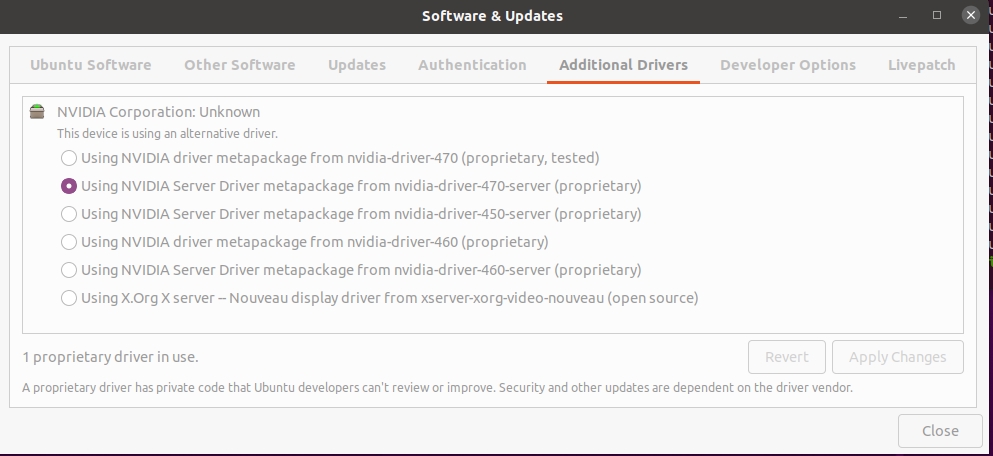Click the 'NVIDIA Corporation: Unknown' heading
This screenshot has height=456, width=993.
pos(158,112)
